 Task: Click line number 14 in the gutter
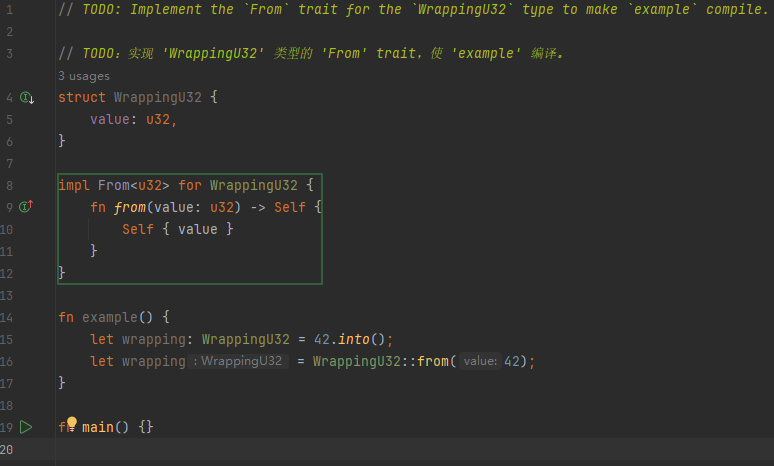[9, 317]
